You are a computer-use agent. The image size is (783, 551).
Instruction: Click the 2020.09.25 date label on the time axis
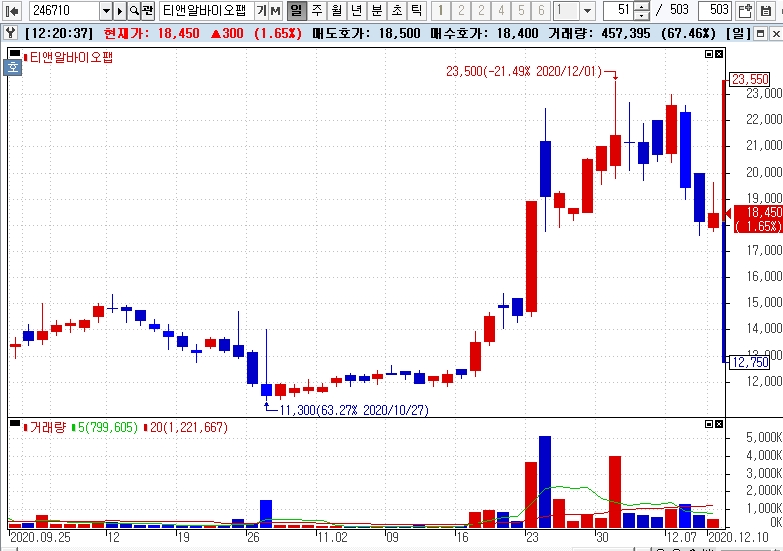[40, 538]
